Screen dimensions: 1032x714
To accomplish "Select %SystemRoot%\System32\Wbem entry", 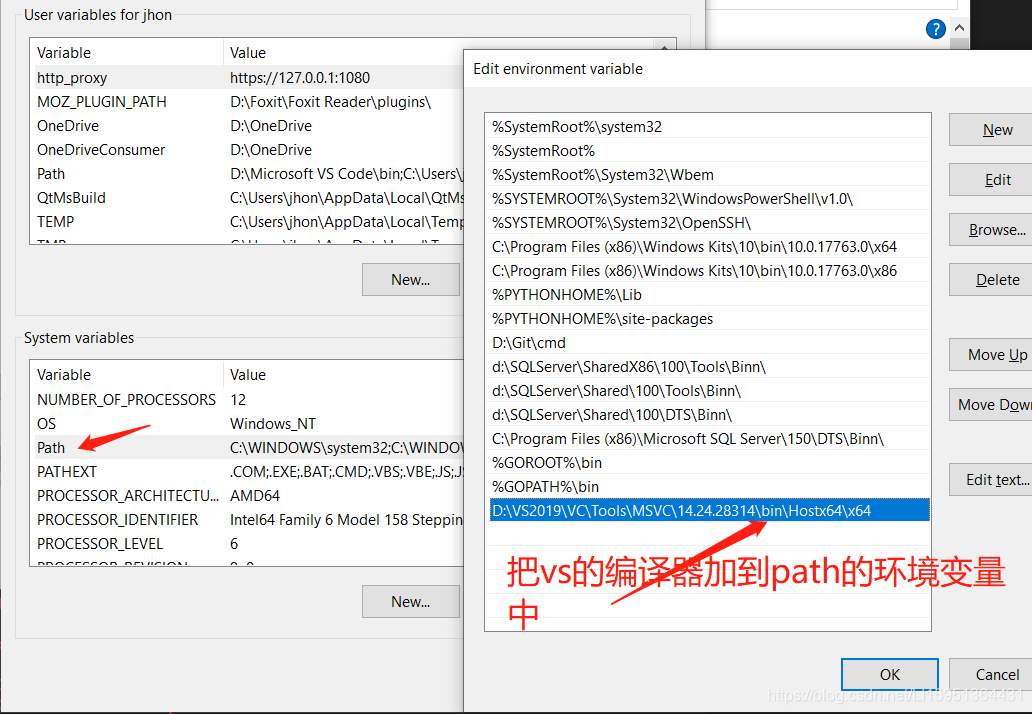I will pos(709,174).
